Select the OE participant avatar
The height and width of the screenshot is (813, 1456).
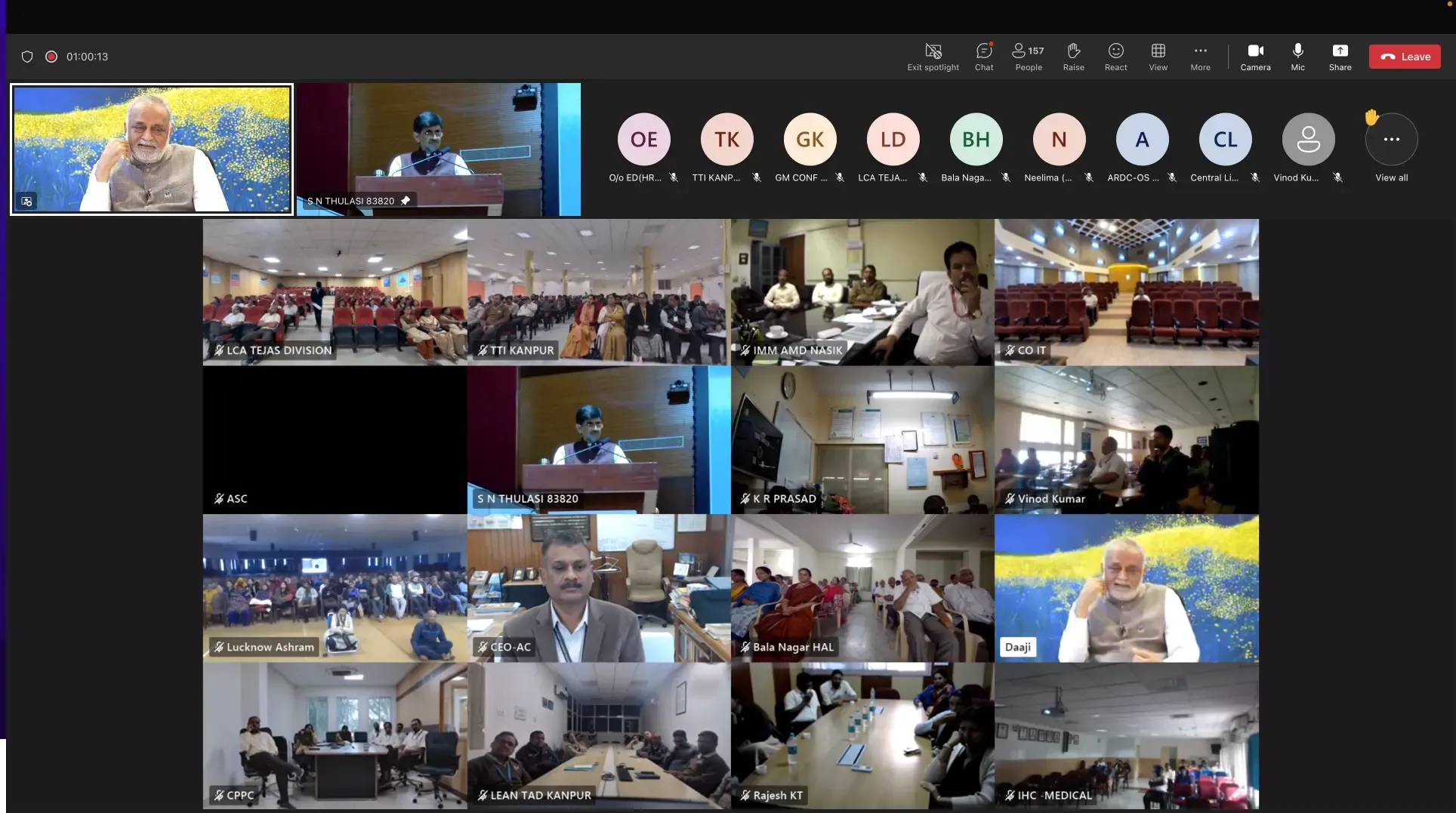pyautogui.click(x=643, y=140)
